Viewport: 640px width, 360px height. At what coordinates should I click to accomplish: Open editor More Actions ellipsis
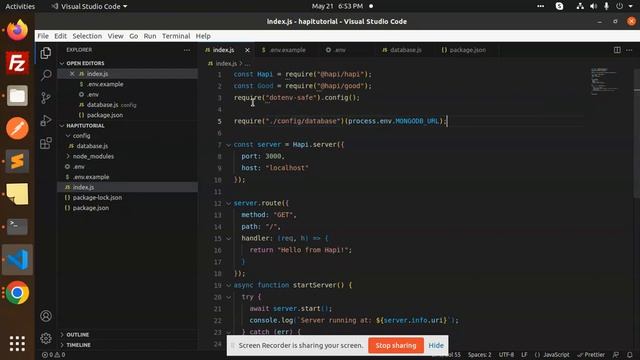(x=629, y=50)
